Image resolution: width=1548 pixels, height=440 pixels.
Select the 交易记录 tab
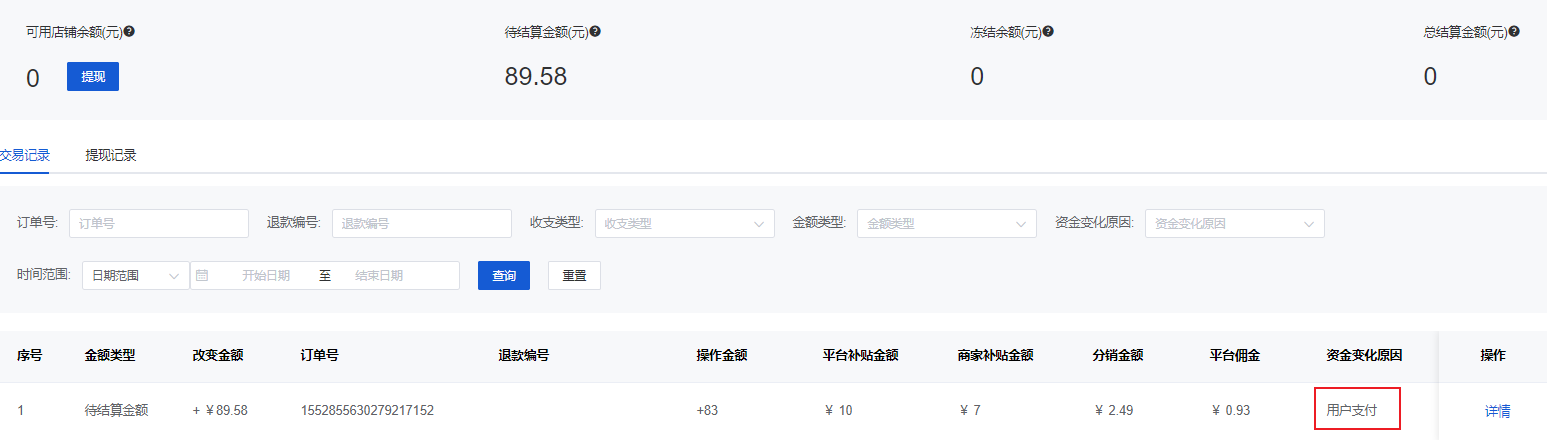25,155
